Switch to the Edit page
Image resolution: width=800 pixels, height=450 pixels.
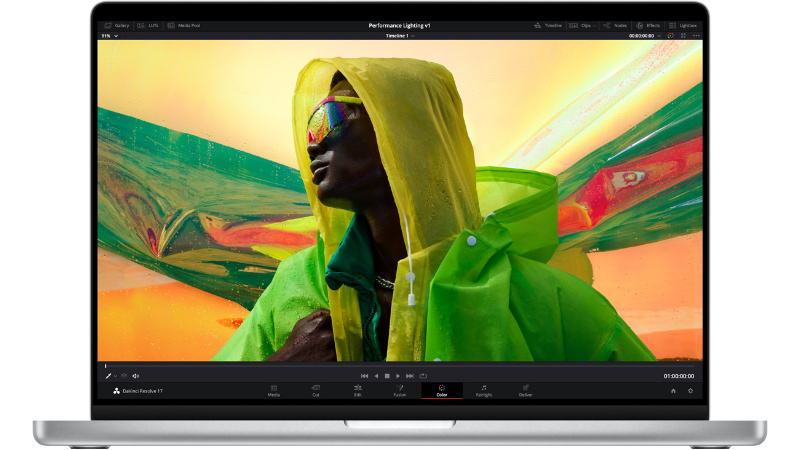coord(358,391)
